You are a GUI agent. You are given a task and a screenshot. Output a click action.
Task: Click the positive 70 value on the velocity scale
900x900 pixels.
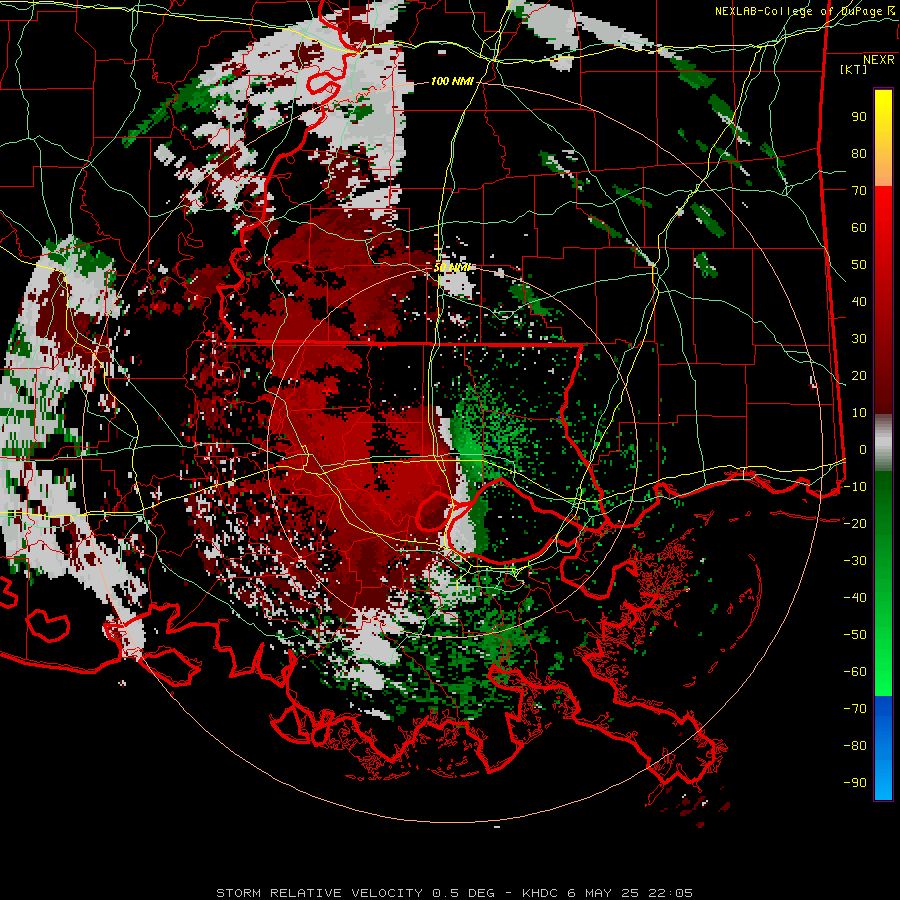click(859, 191)
